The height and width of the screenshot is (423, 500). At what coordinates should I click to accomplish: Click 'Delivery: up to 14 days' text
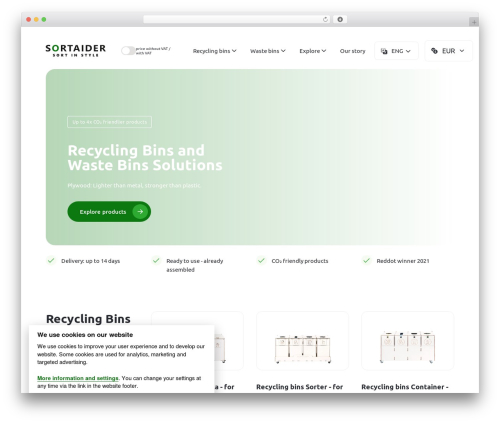[90, 261]
